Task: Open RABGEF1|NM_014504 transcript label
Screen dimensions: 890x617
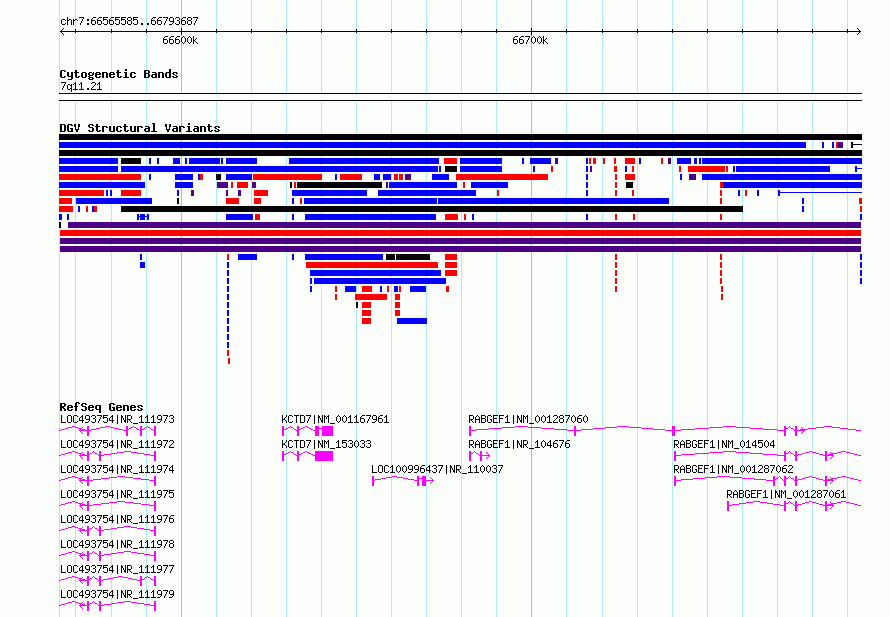Action: pos(724,444)
